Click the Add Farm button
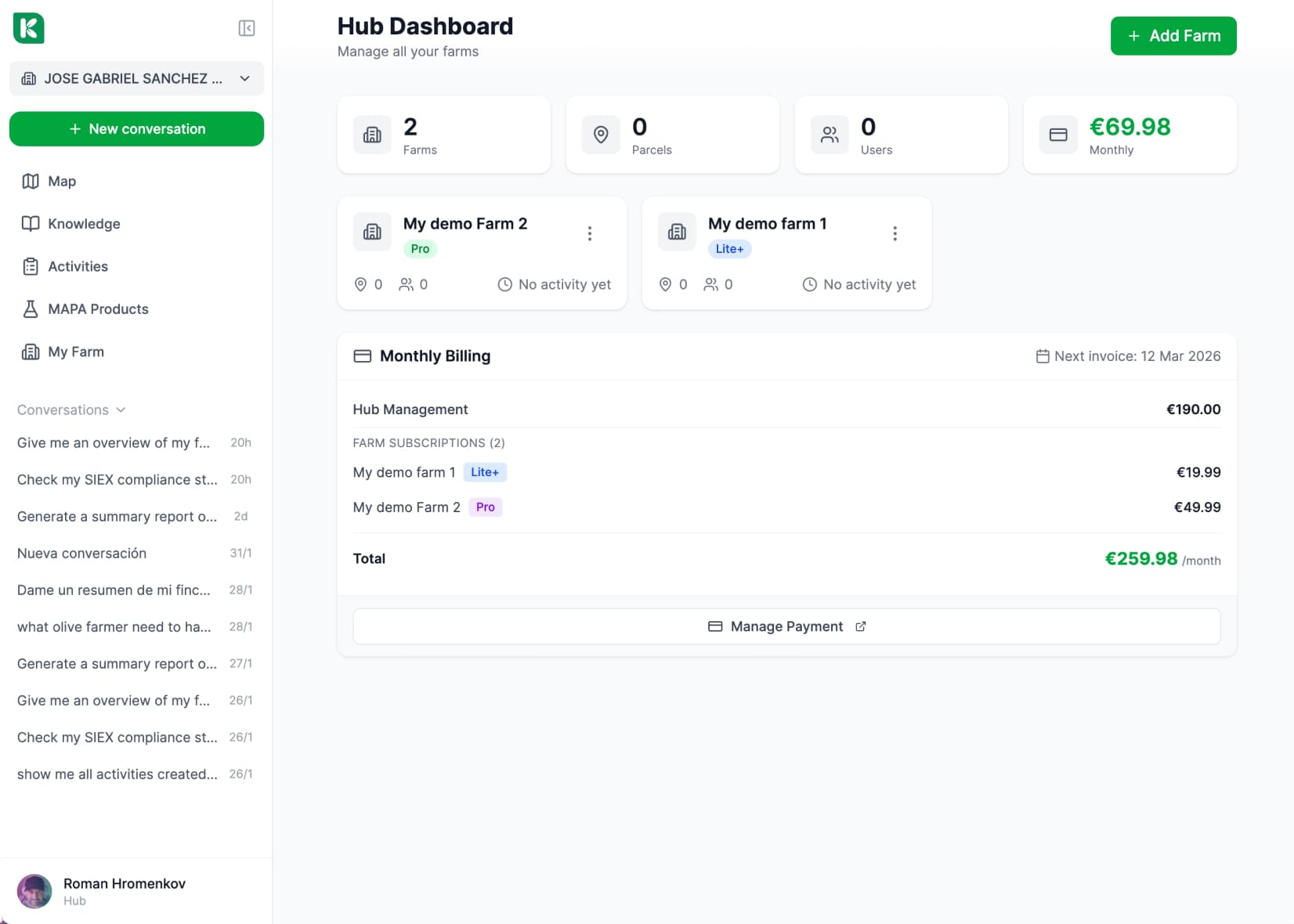 click(1173, 35)
